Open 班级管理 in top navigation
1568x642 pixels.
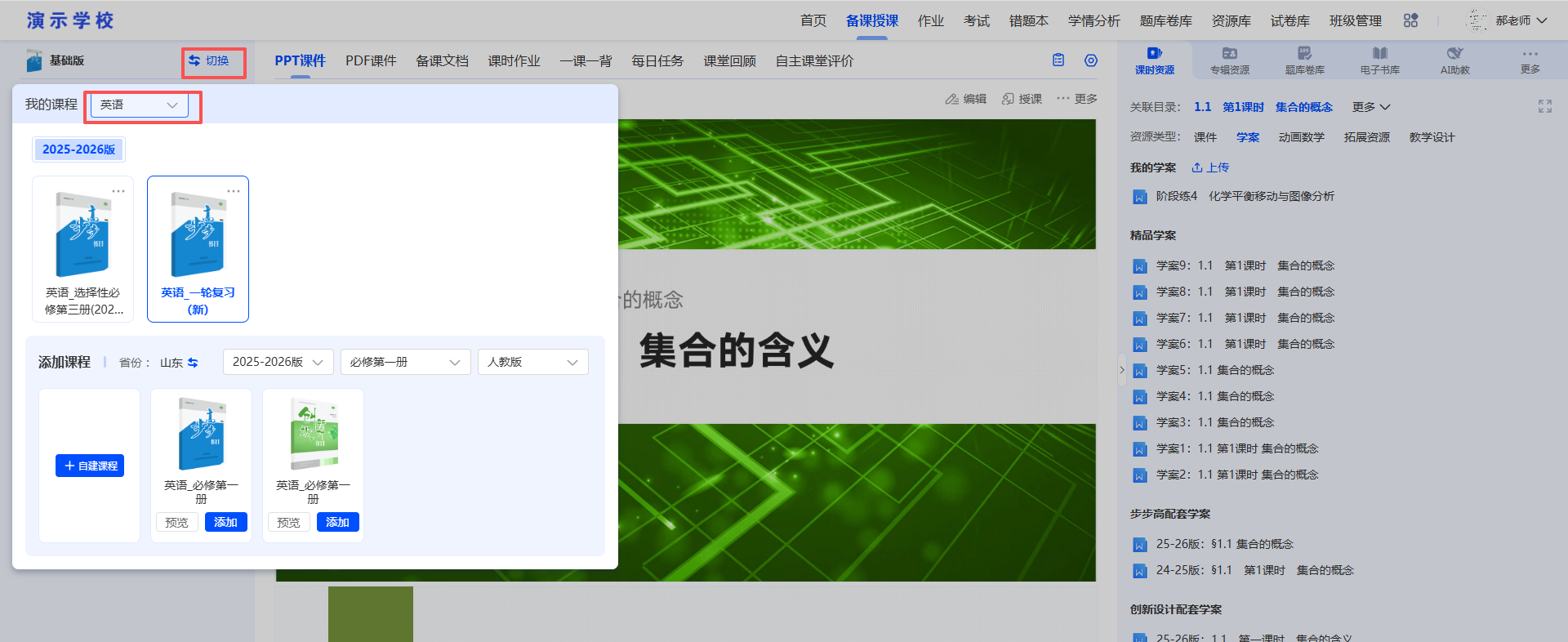(1355, 20)
